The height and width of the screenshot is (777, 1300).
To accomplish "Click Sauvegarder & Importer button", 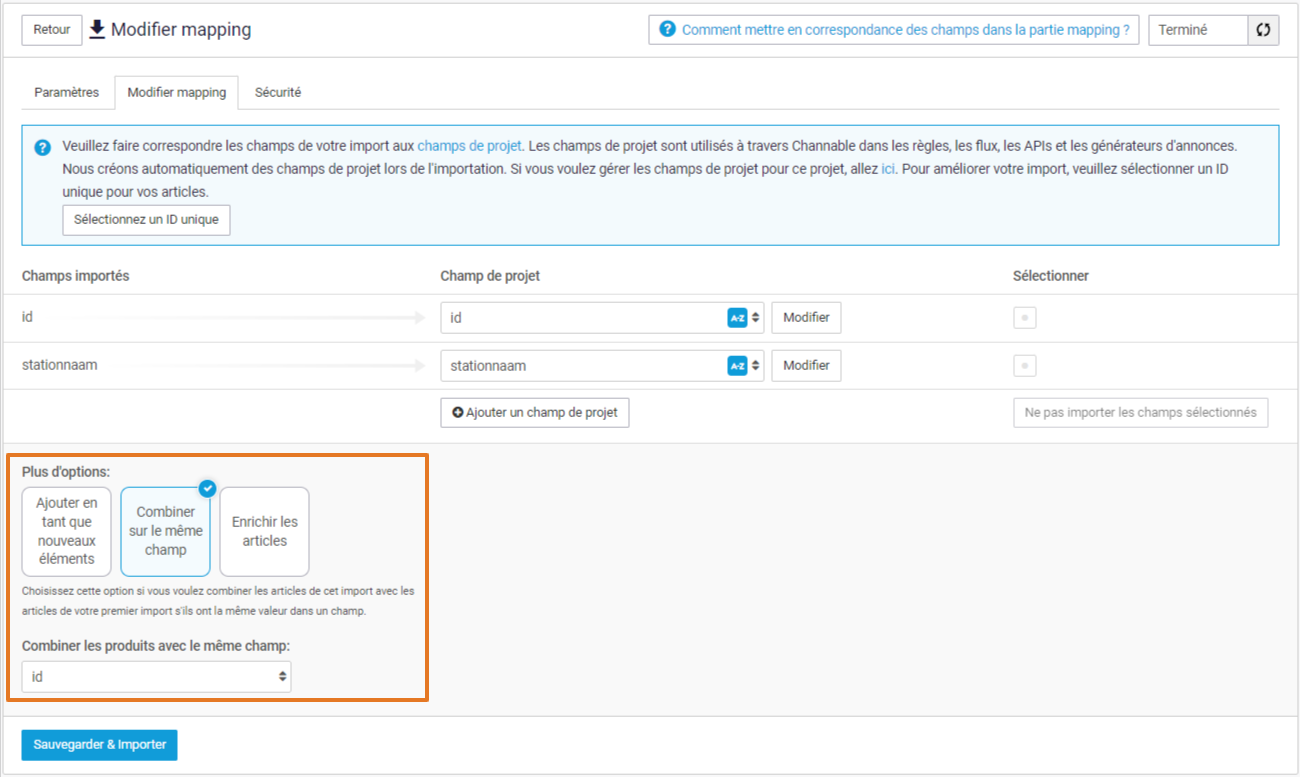I will point(99,745).
